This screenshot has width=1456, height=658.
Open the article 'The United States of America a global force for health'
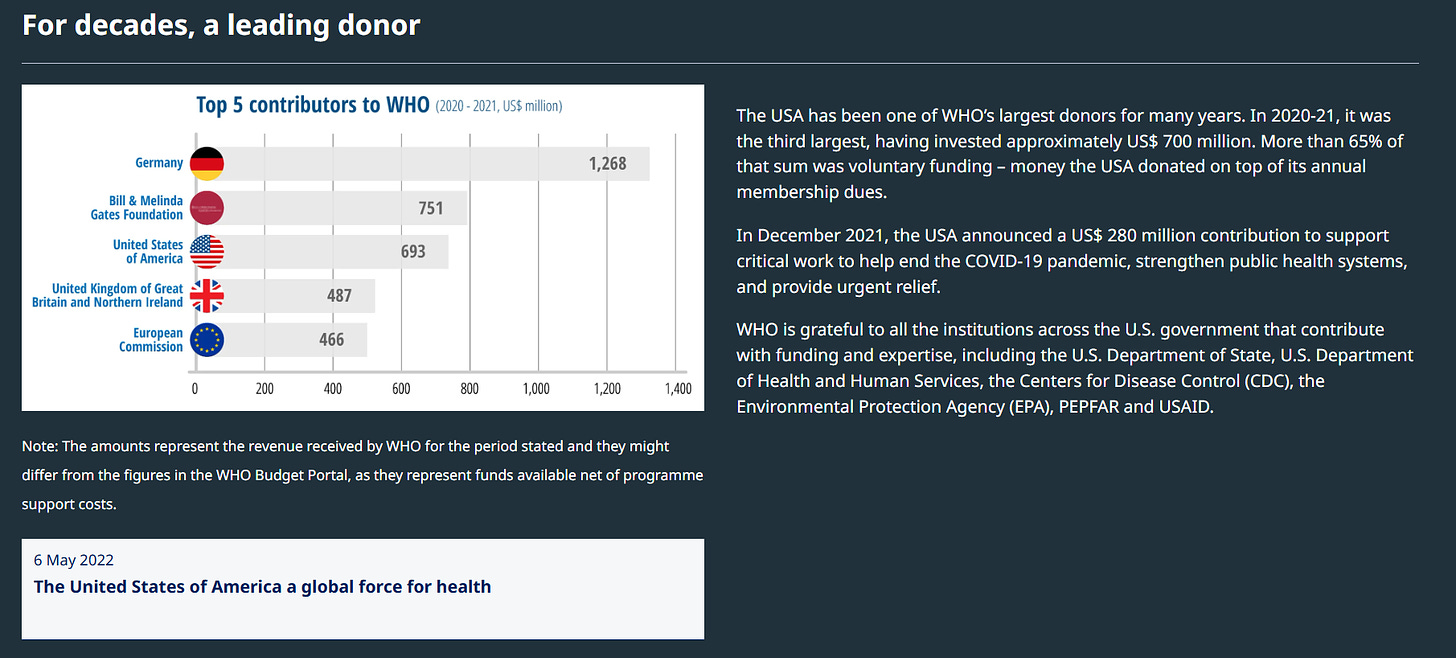coord(262,587)
